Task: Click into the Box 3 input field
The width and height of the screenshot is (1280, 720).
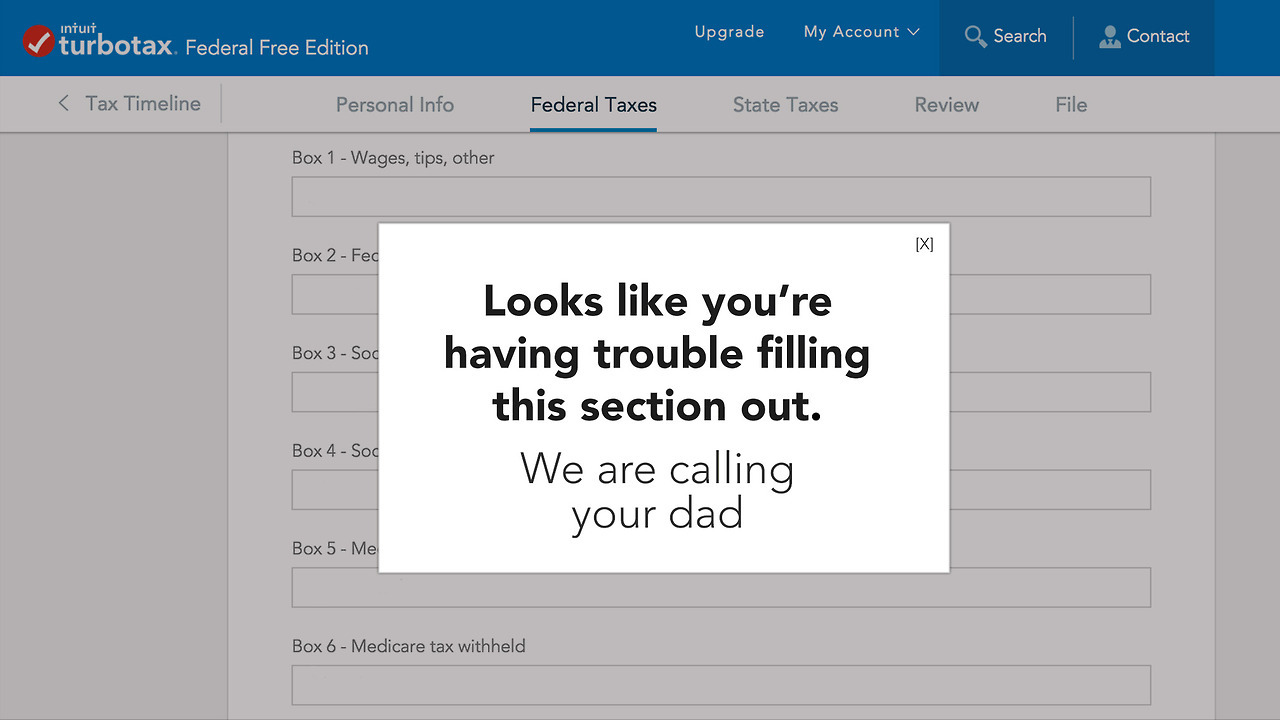Action: tap(1050, 392)
